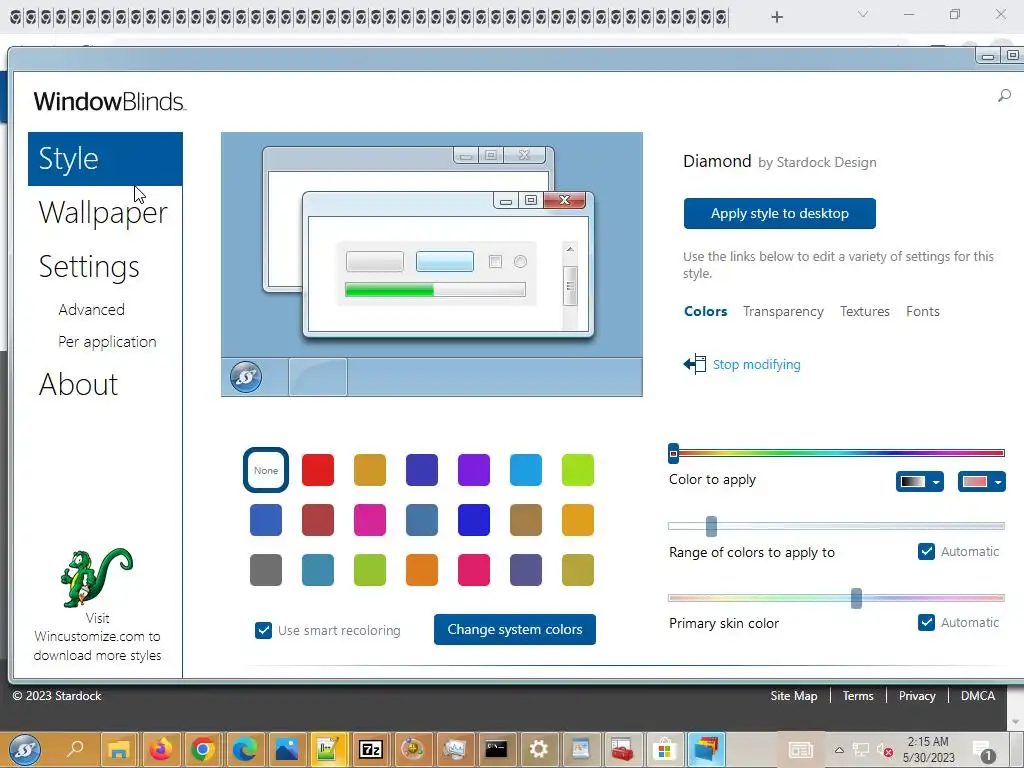The height and width of the screenshot is (768, 1024).
Task: Click the start orb in the style preview
Action: coord(246,377)
